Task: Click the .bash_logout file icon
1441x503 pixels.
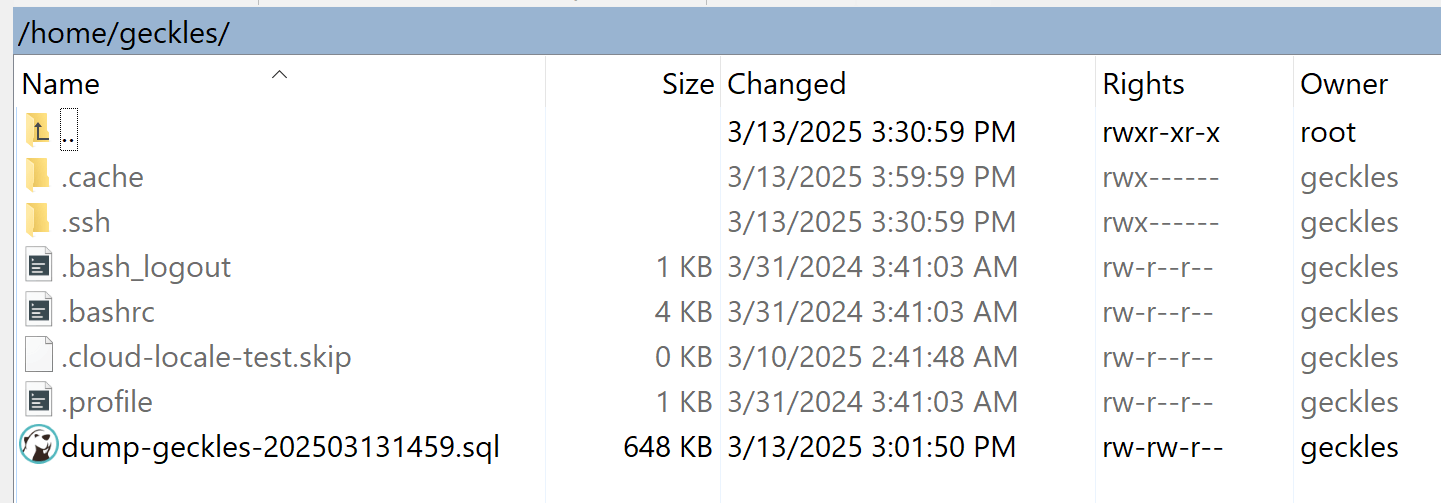Action: (38, 267)
